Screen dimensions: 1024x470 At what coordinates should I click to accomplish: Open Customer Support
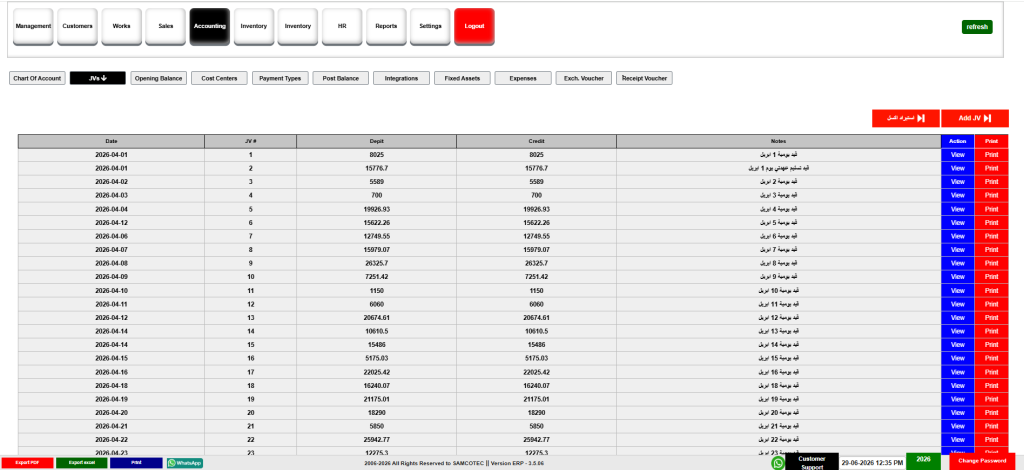pyautogui.click(x=812, y=462)
